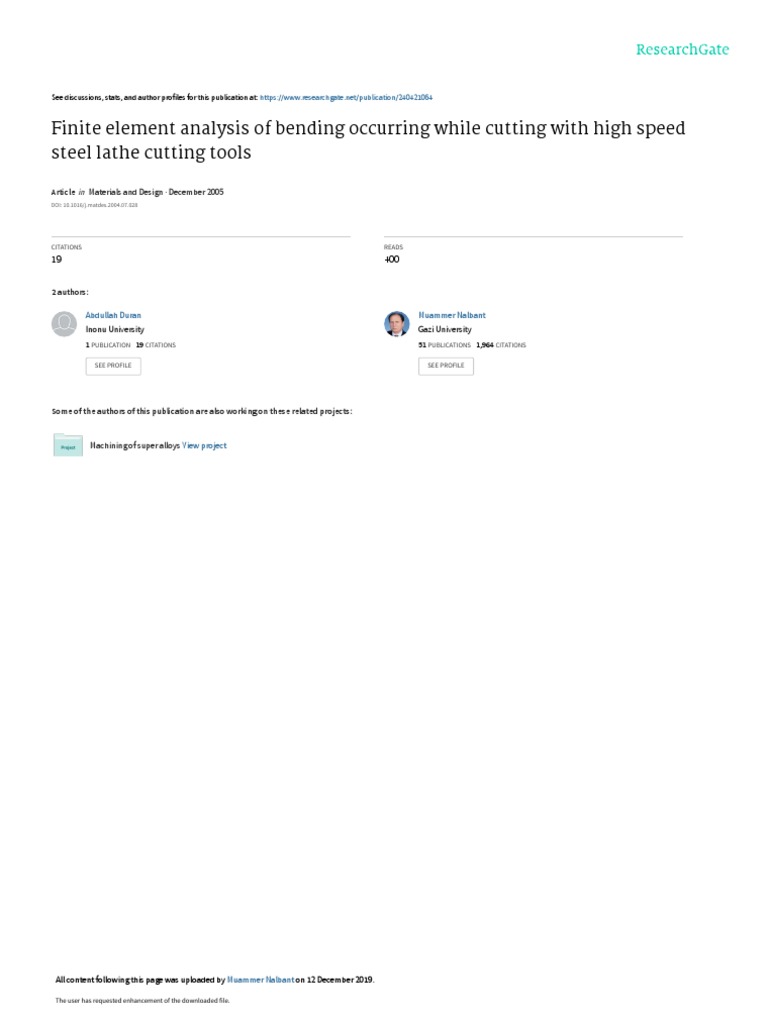Viewport: 768px width, 1024px height.
Task: Open Muammer Nalbant's 51 publications
Action: [x=444, y=345]
